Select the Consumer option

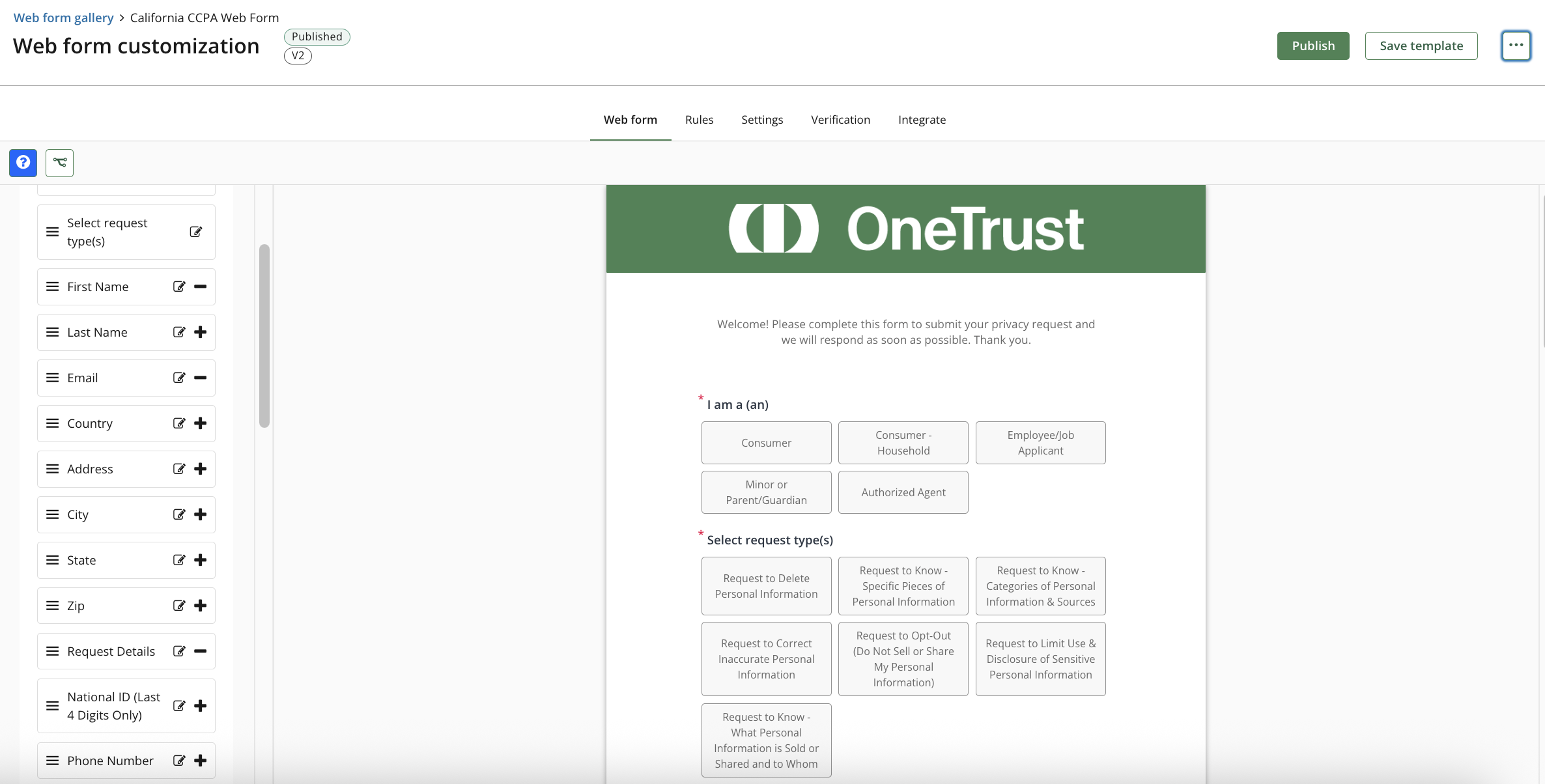pos(766,443)
